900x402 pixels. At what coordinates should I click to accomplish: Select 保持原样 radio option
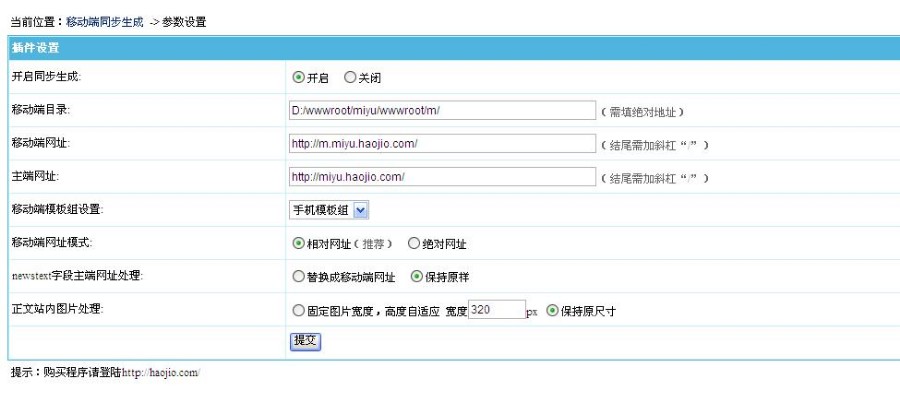click(417, 277)
